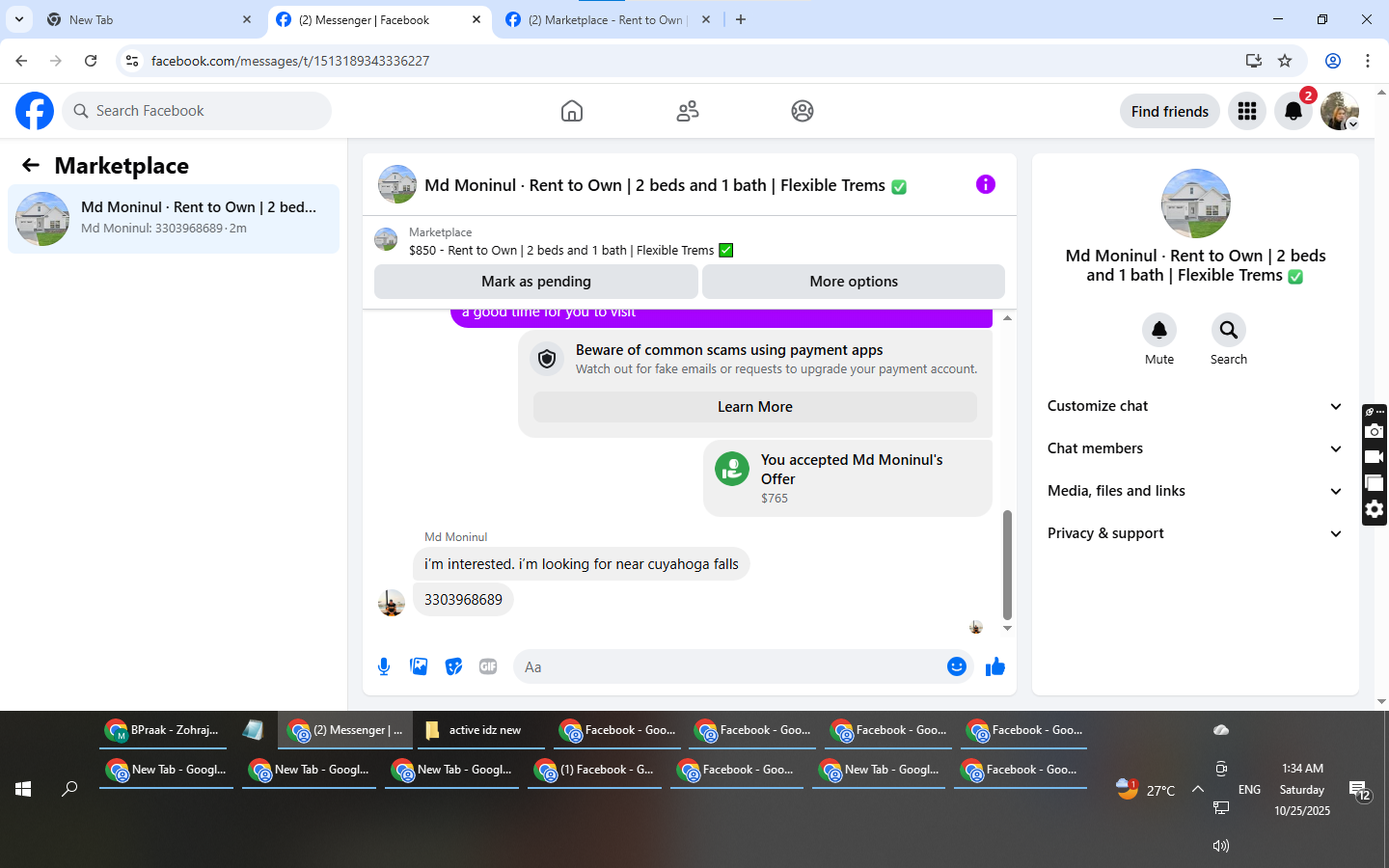Click the video record icon on side toolbar

point(1375,457)
